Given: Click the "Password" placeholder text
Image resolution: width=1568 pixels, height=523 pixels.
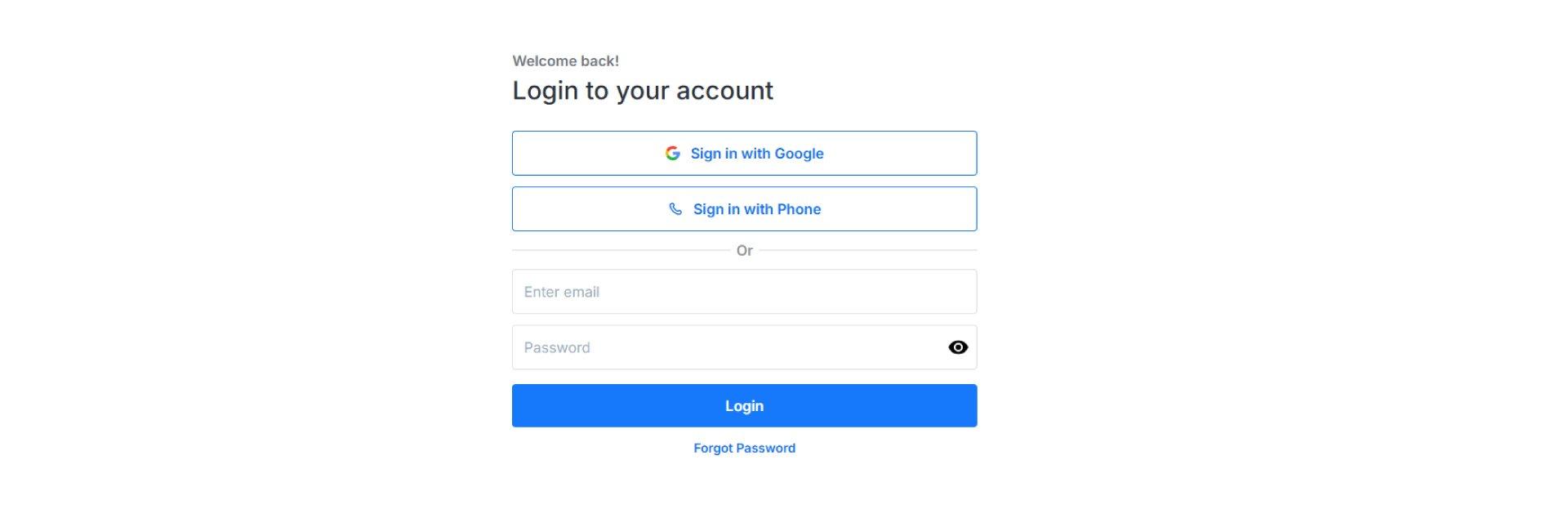Looking at the screenshot, I should (x=557, y=347).
